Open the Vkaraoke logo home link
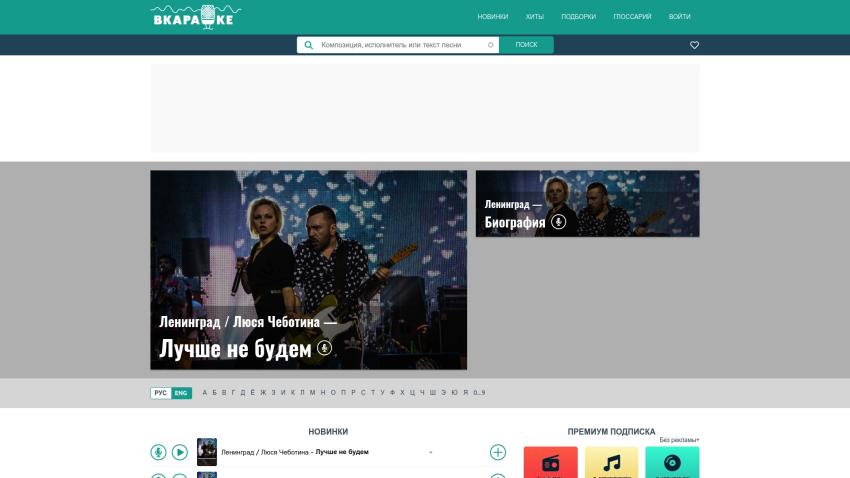 (196, 17)
